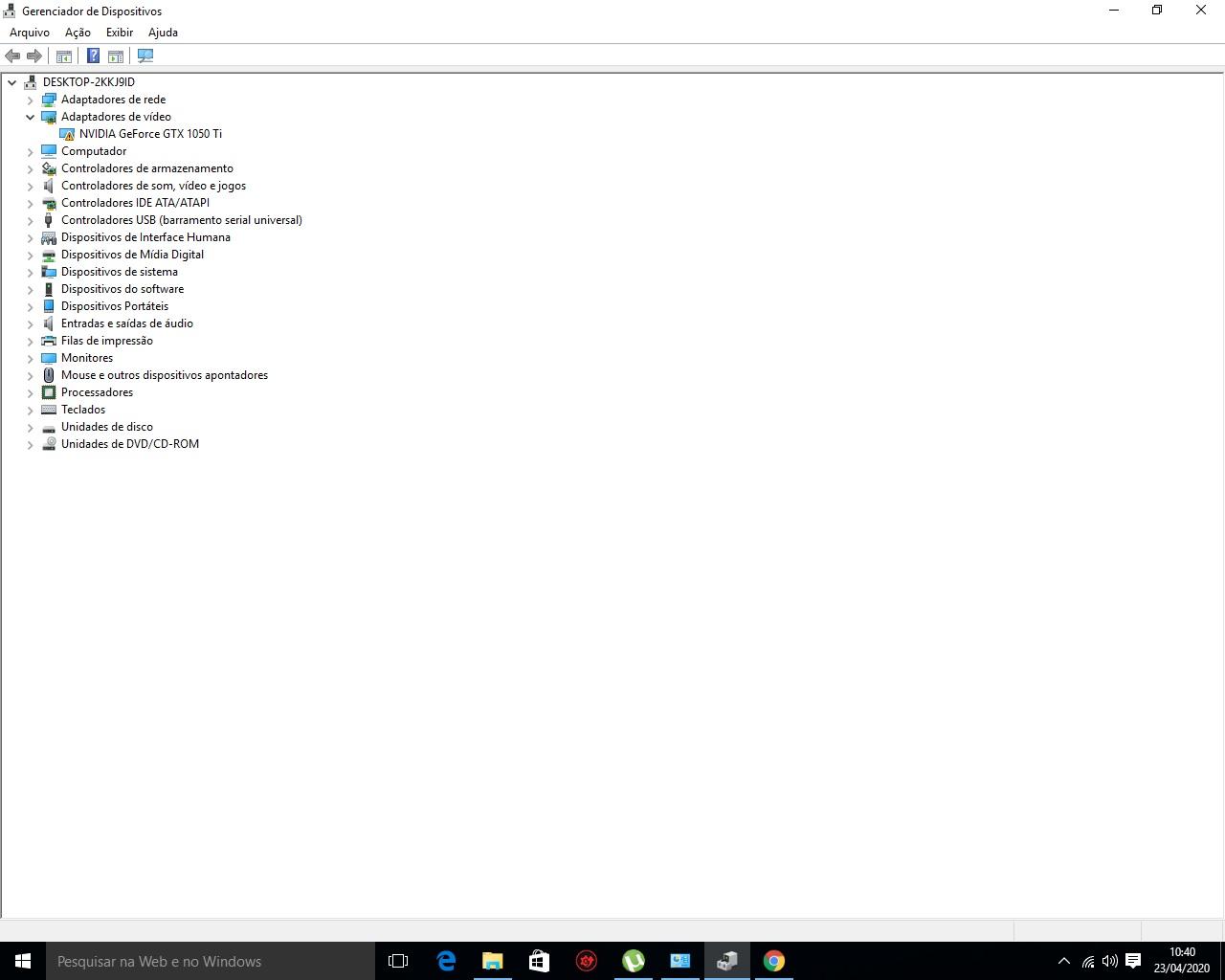This screenshot has height=980, width=1225.
Task: Open the red gear app on taskbar
Action: [587, 961]
